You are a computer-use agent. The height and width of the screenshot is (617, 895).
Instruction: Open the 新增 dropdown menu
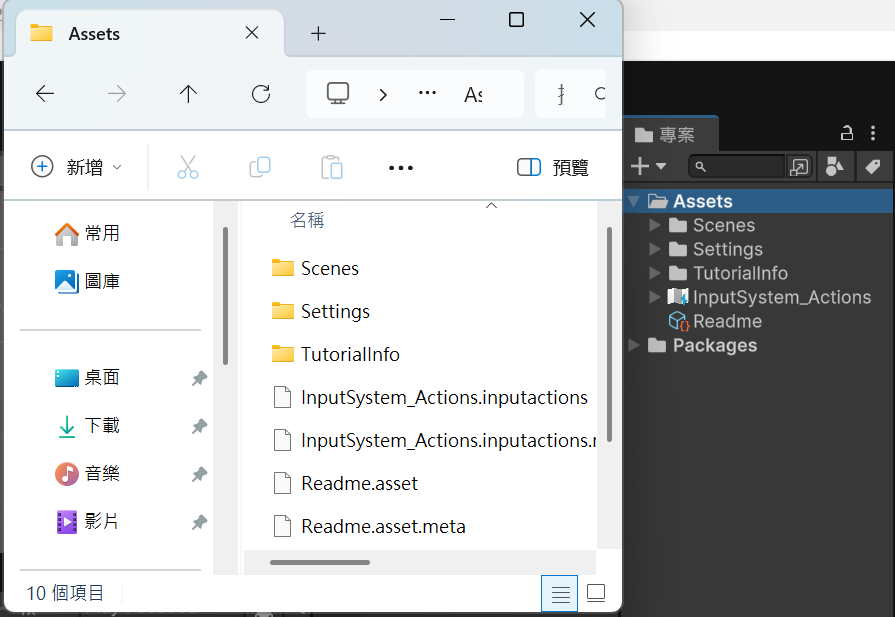coord(76,167)
